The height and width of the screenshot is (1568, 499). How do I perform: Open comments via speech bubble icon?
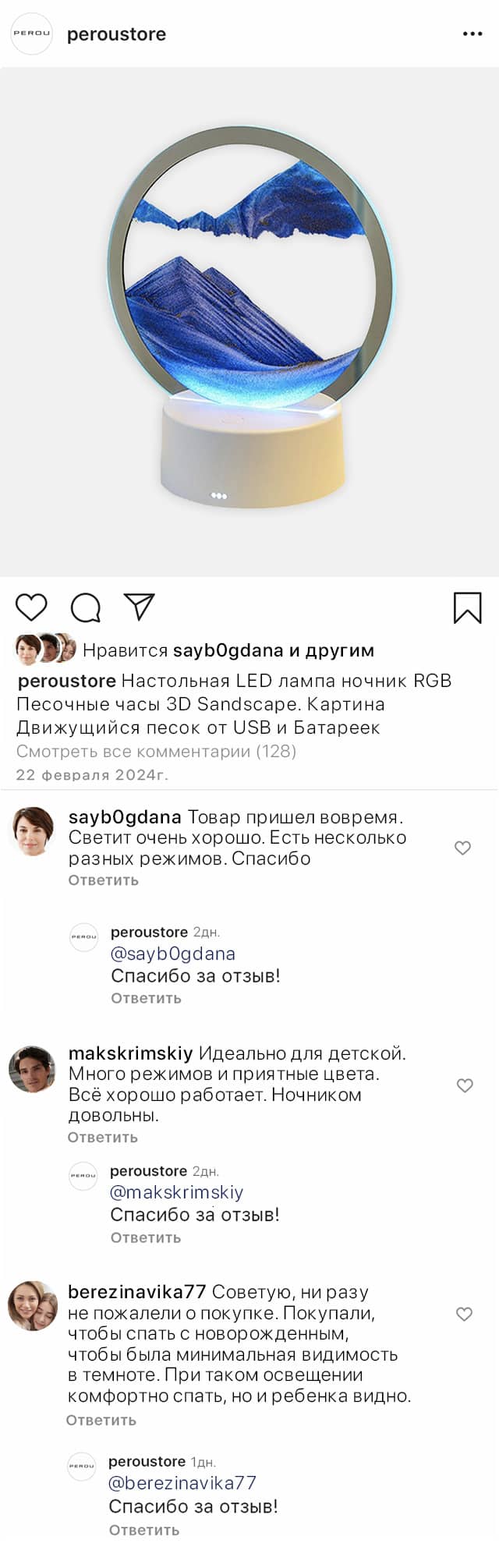pos(86,607)
